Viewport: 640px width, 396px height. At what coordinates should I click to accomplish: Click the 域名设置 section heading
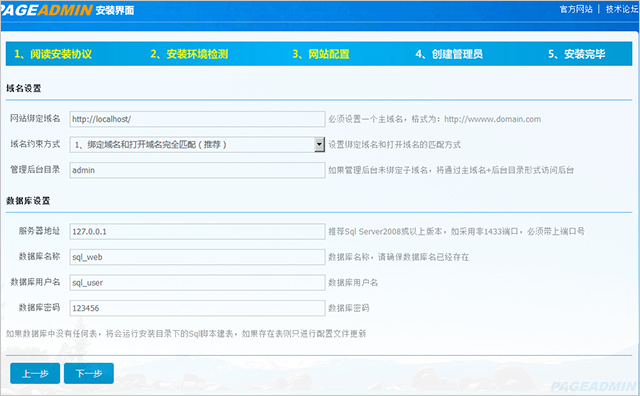(24, 88)
